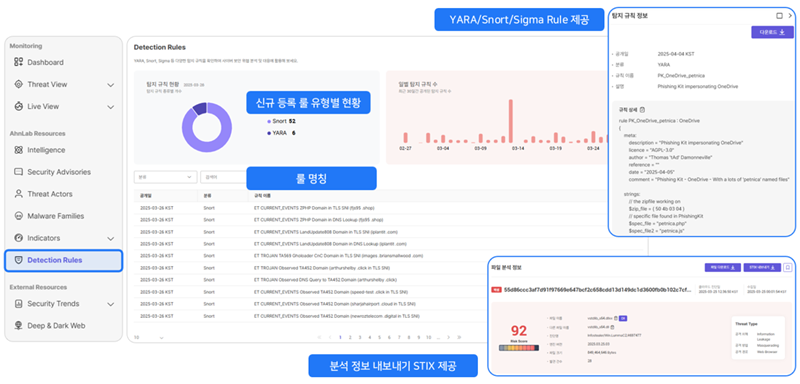Expand the Threat View menu chevron
This screenshot has height=384, width=800.
[111, 85]
